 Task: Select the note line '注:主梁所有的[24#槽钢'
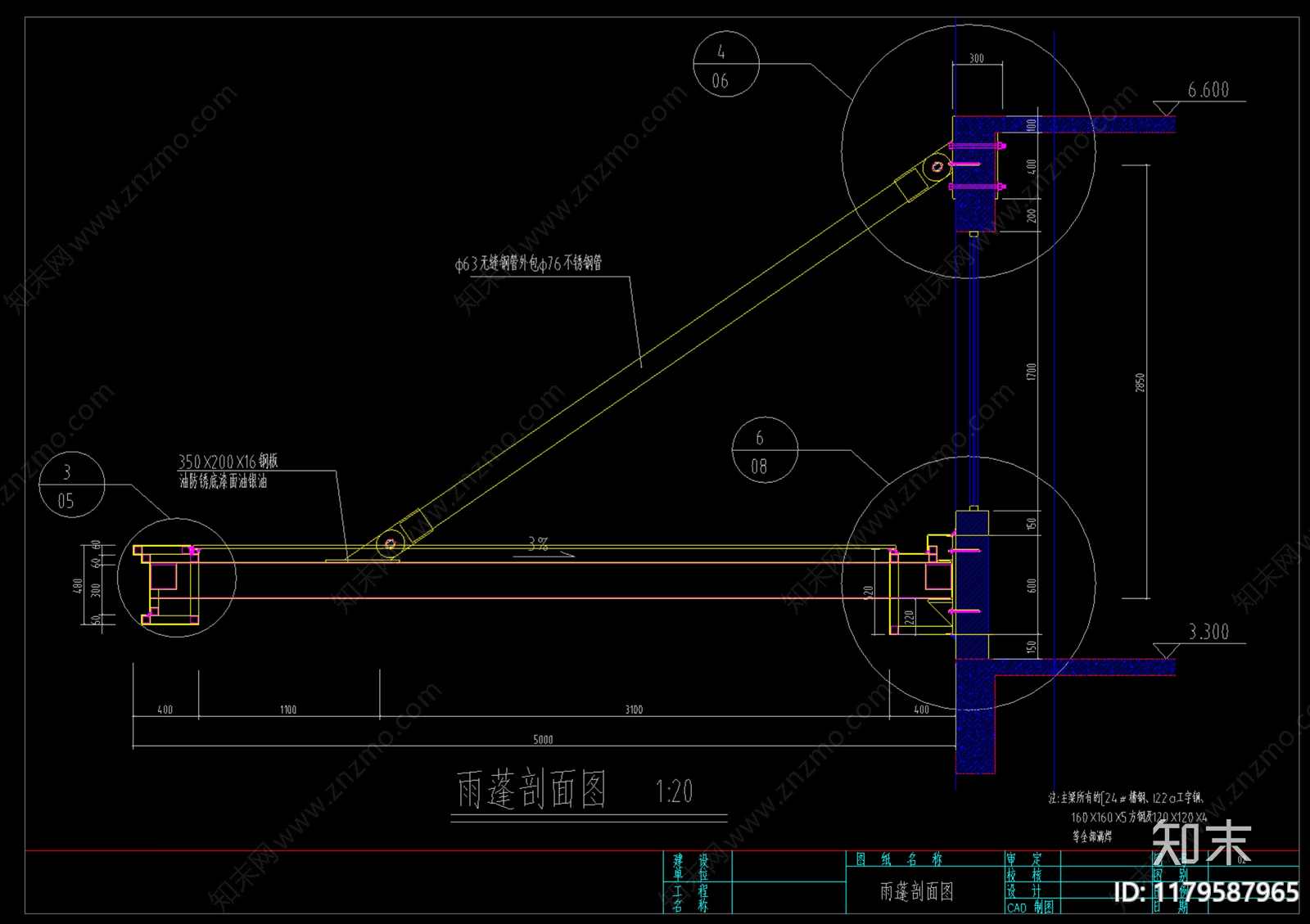click(x=1127, y=797)
